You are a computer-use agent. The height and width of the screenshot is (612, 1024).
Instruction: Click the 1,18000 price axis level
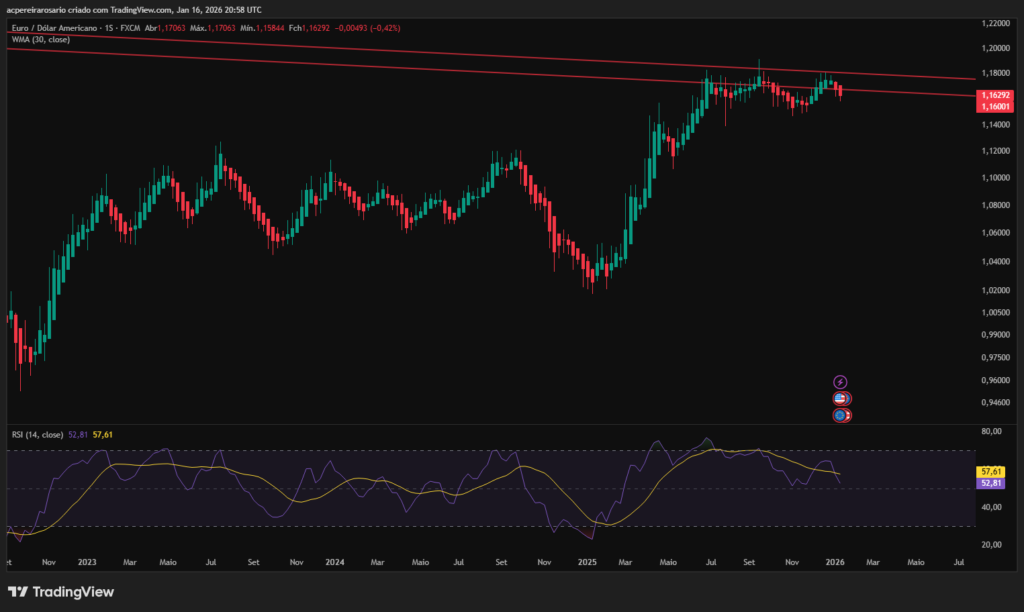pos(996,73)
